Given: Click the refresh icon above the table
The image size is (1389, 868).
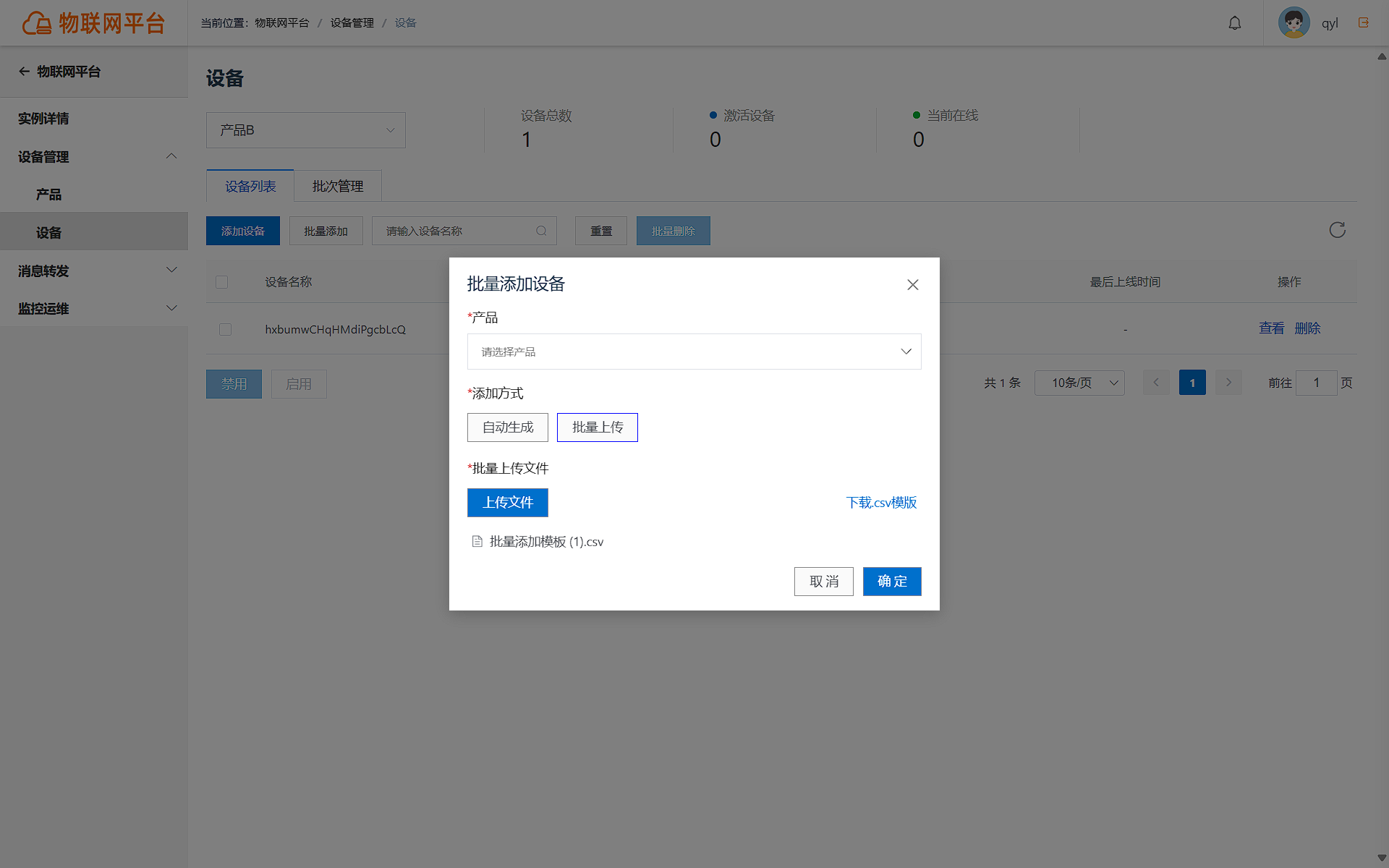Looking at the screenshot, I should coord(1337,230).
